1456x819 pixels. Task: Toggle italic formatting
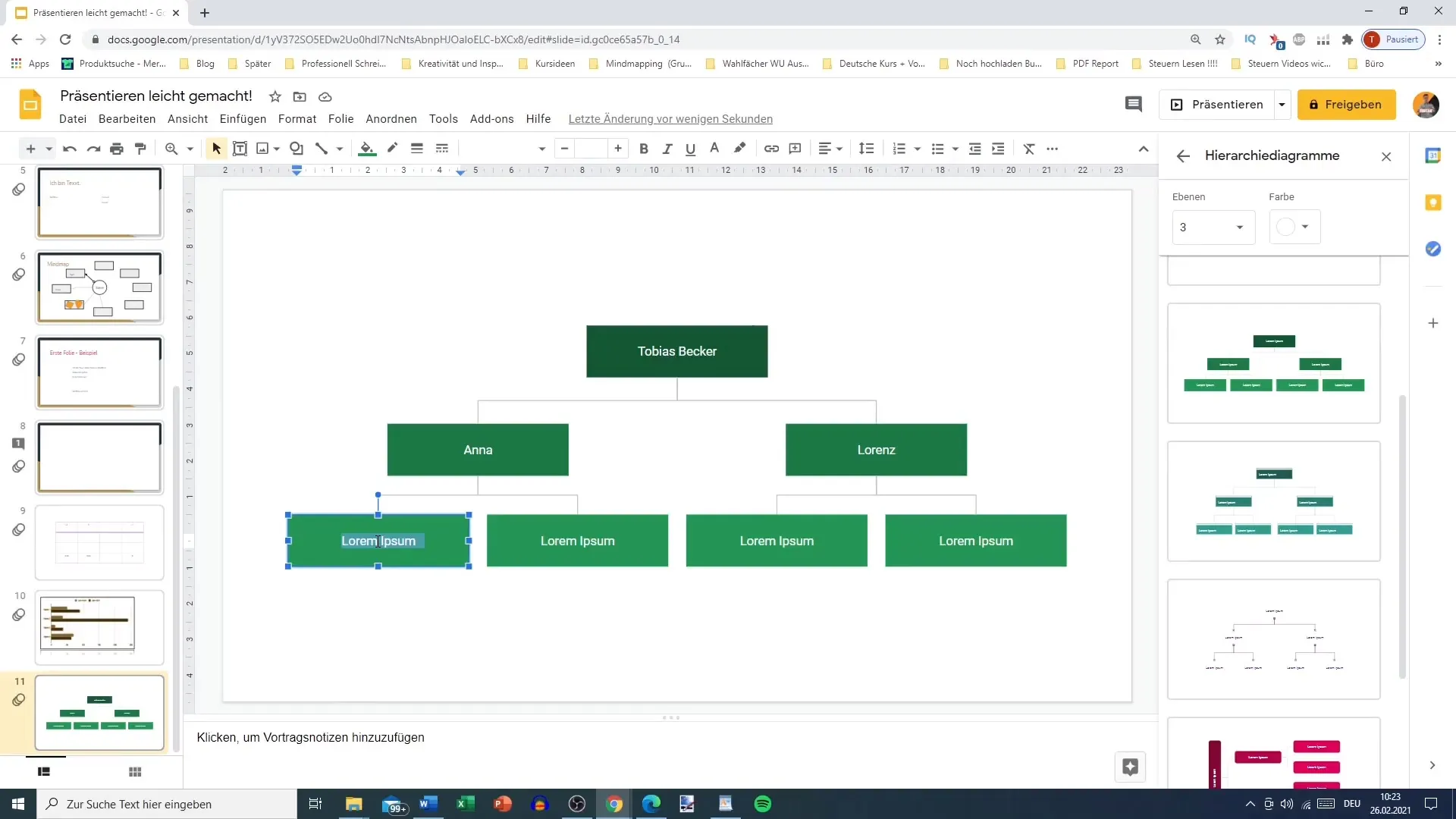667,149
